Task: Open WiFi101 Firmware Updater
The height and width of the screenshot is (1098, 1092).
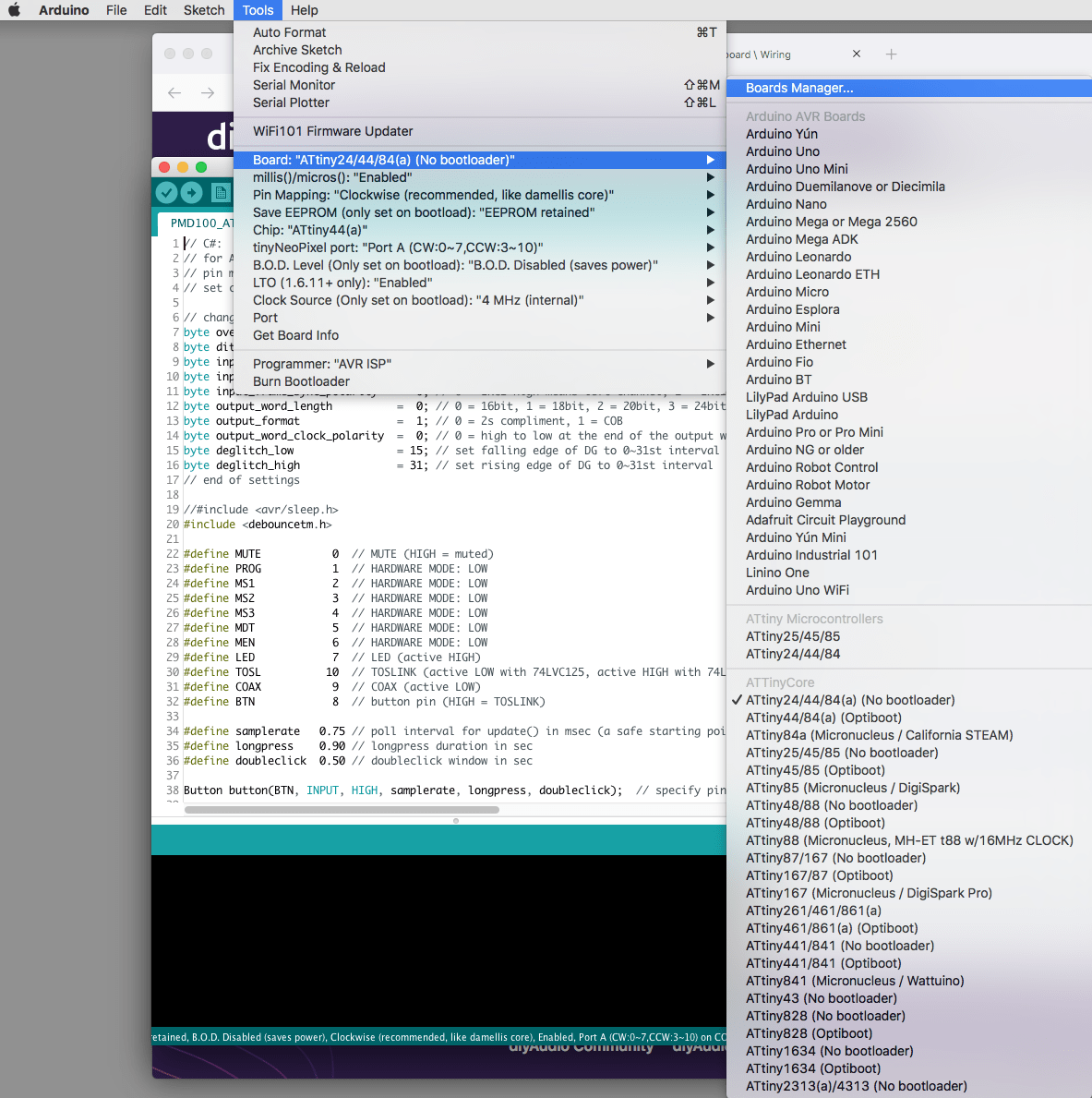Action: pyautogui.click(x=479, y=131)
